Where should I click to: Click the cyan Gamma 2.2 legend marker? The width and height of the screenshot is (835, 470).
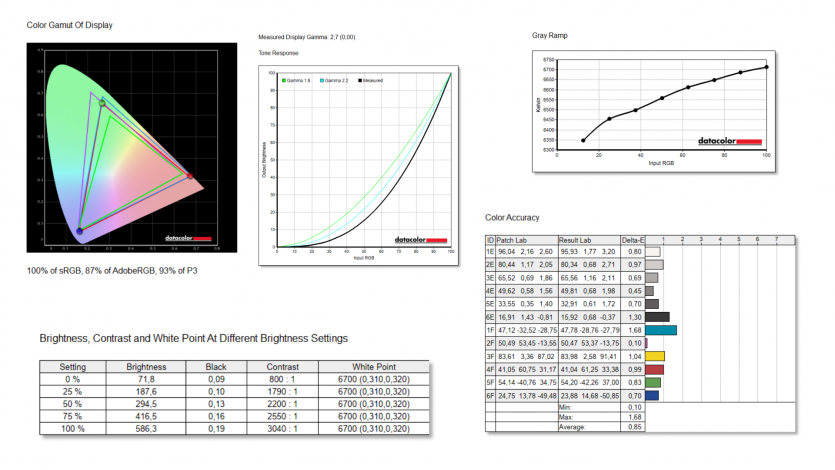click(x=321, y=79)
